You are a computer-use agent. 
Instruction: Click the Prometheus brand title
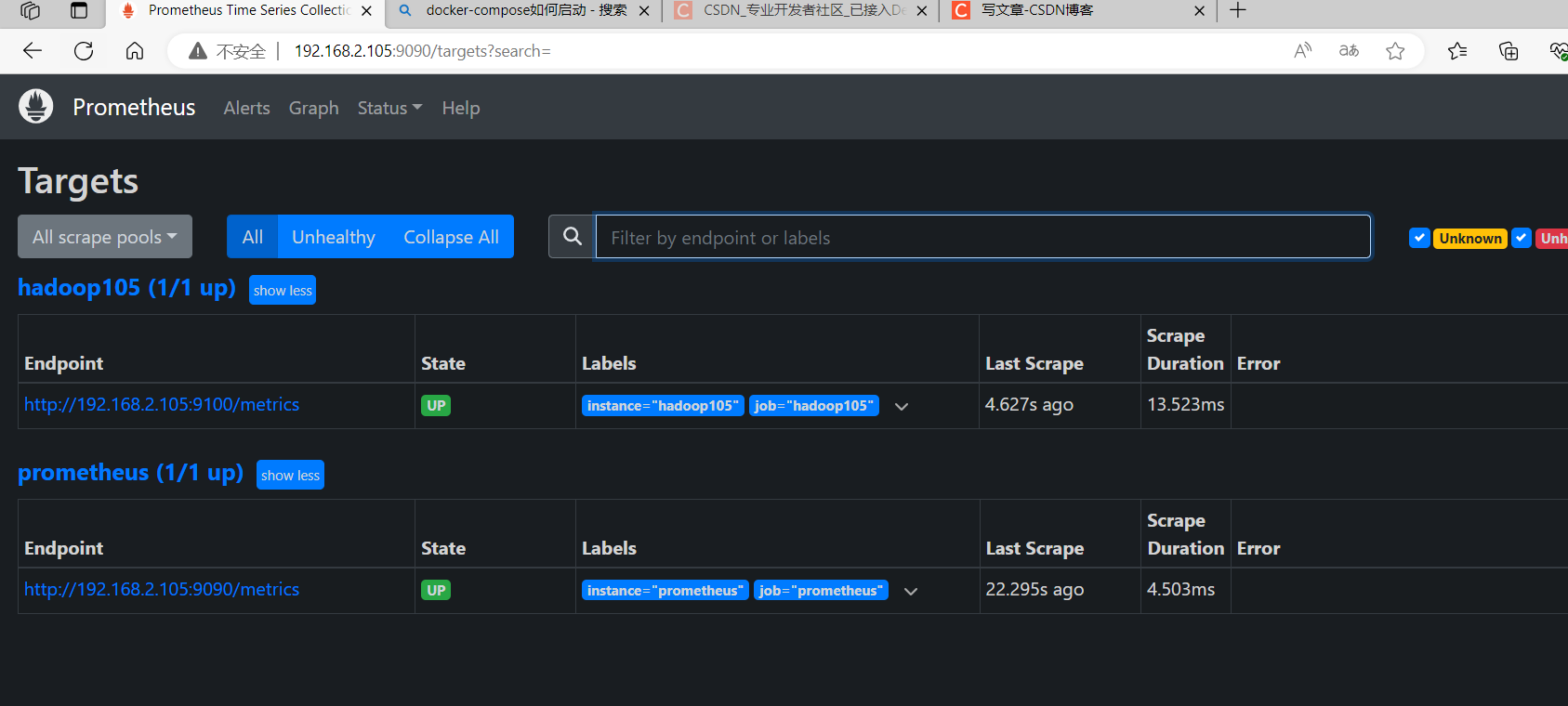click(134, 107)
